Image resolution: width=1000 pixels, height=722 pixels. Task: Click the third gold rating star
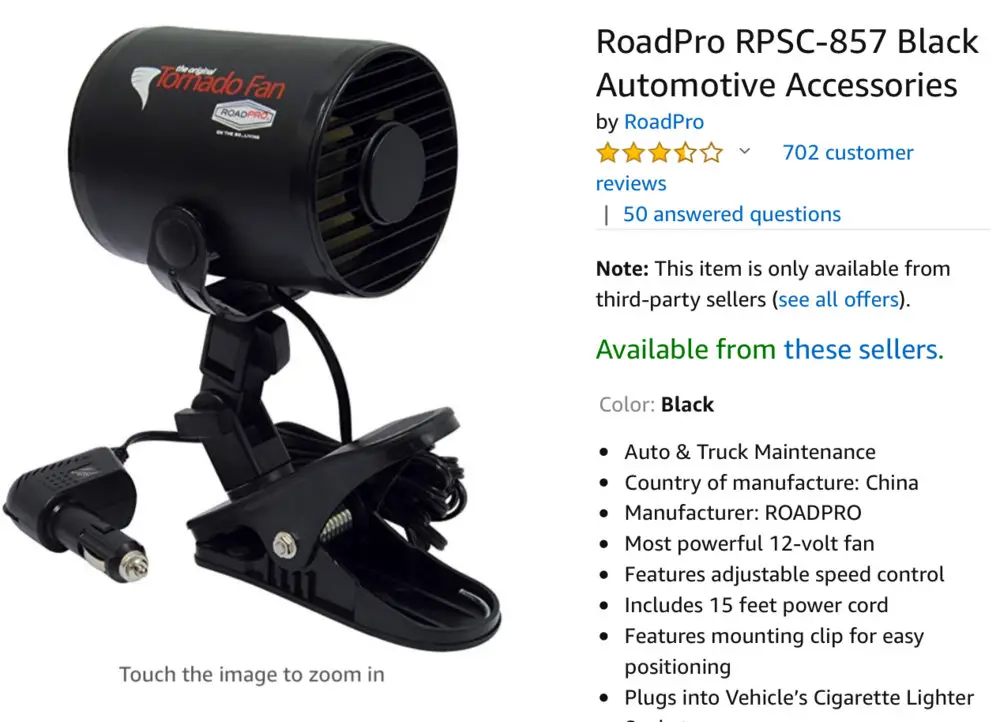pyautogui.click(x=659, y=153)
